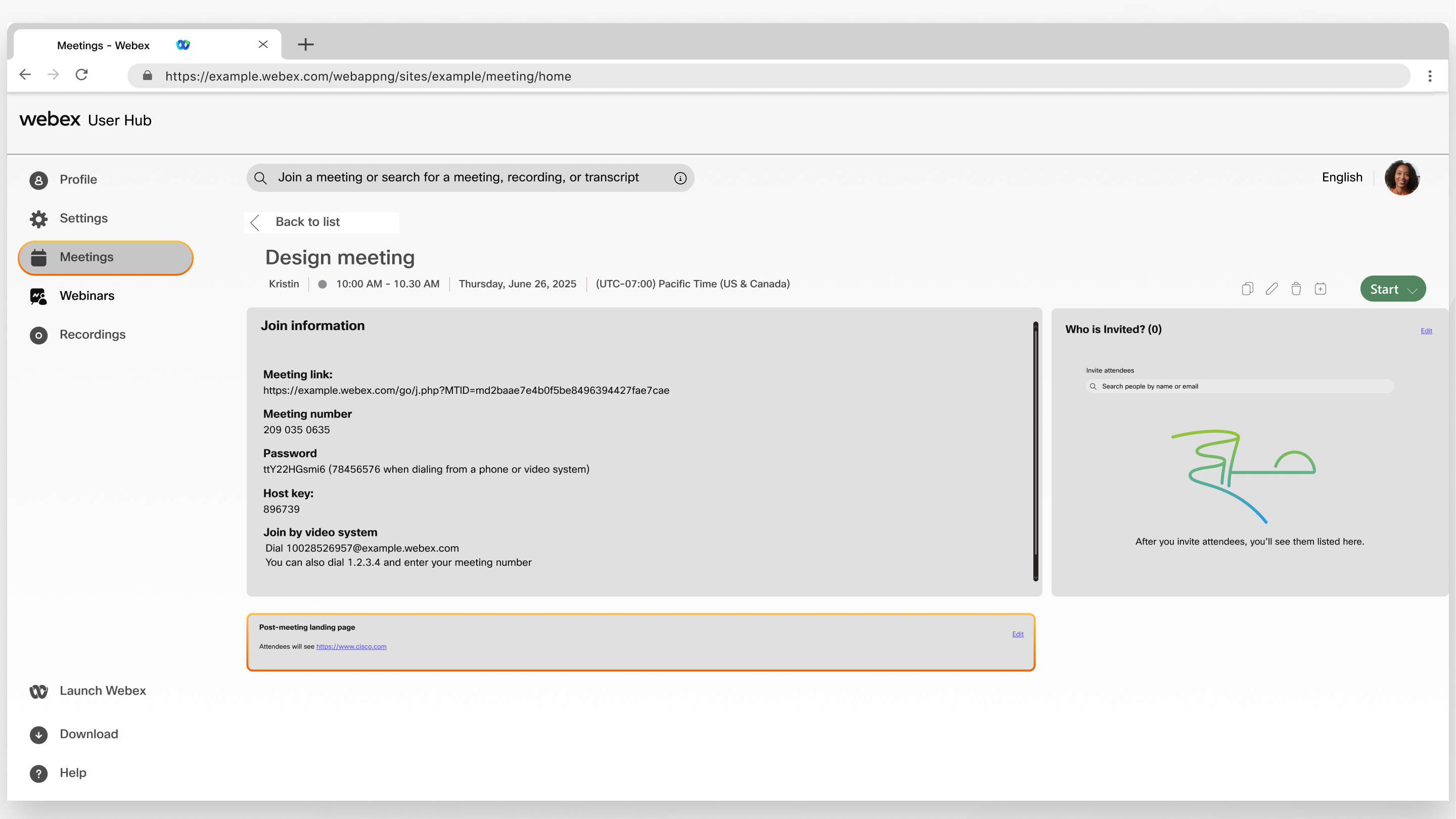Click the Dial video system address
This screenshot has height=819, width=1456.
tap(373, 548)
